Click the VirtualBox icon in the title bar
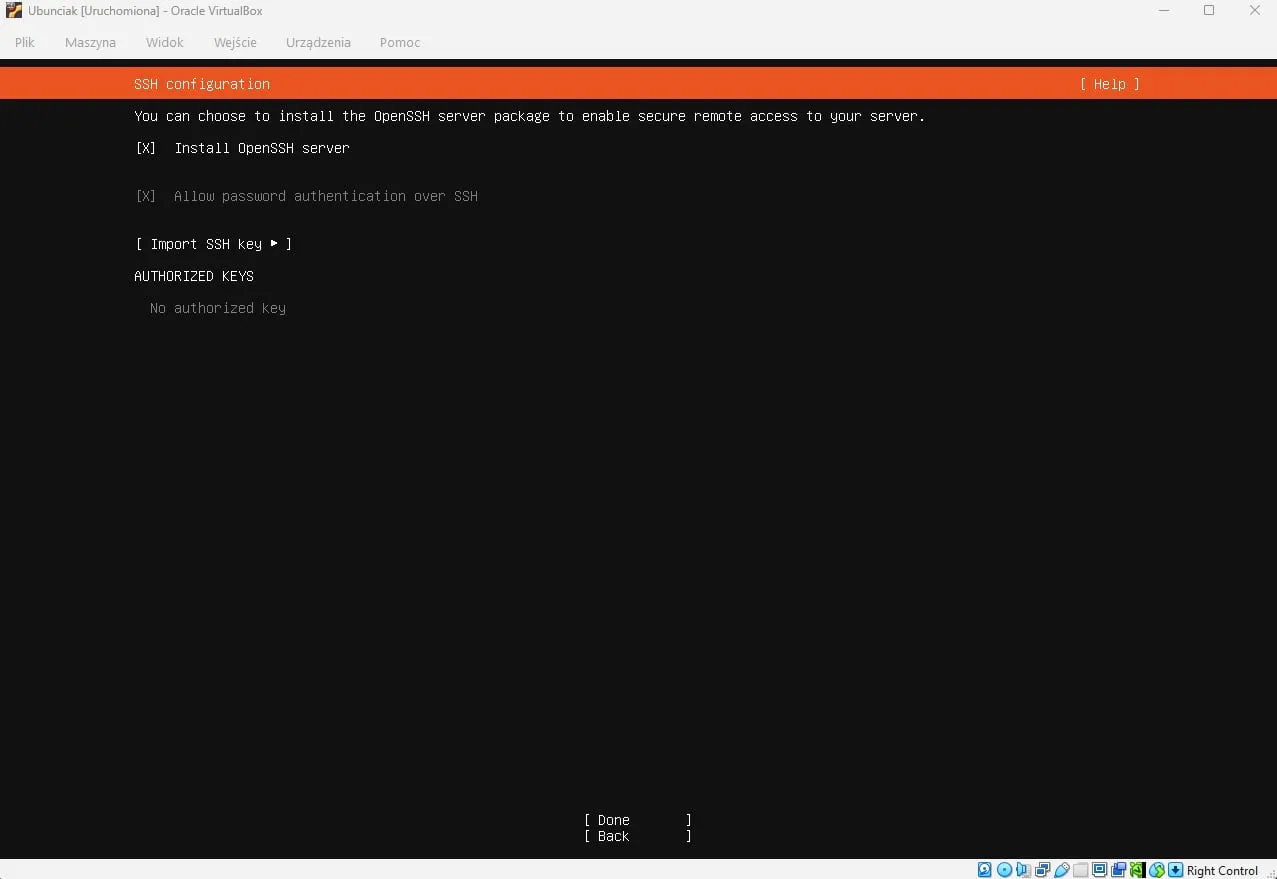 14,11
